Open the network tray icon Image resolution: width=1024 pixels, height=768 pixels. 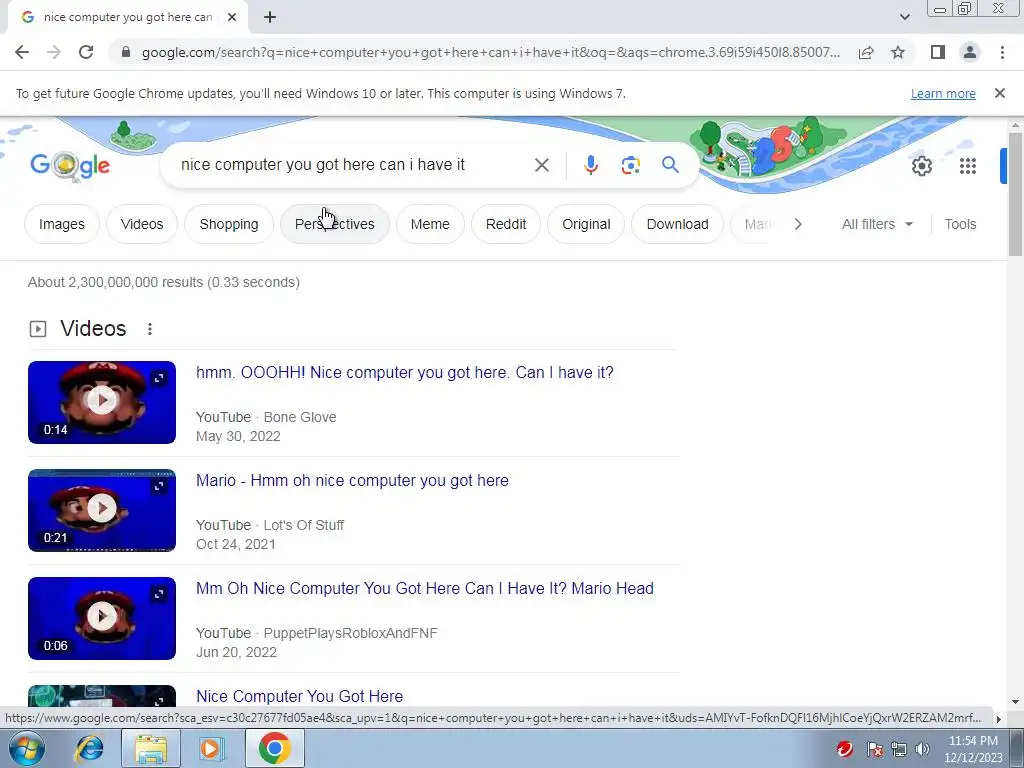899,749
